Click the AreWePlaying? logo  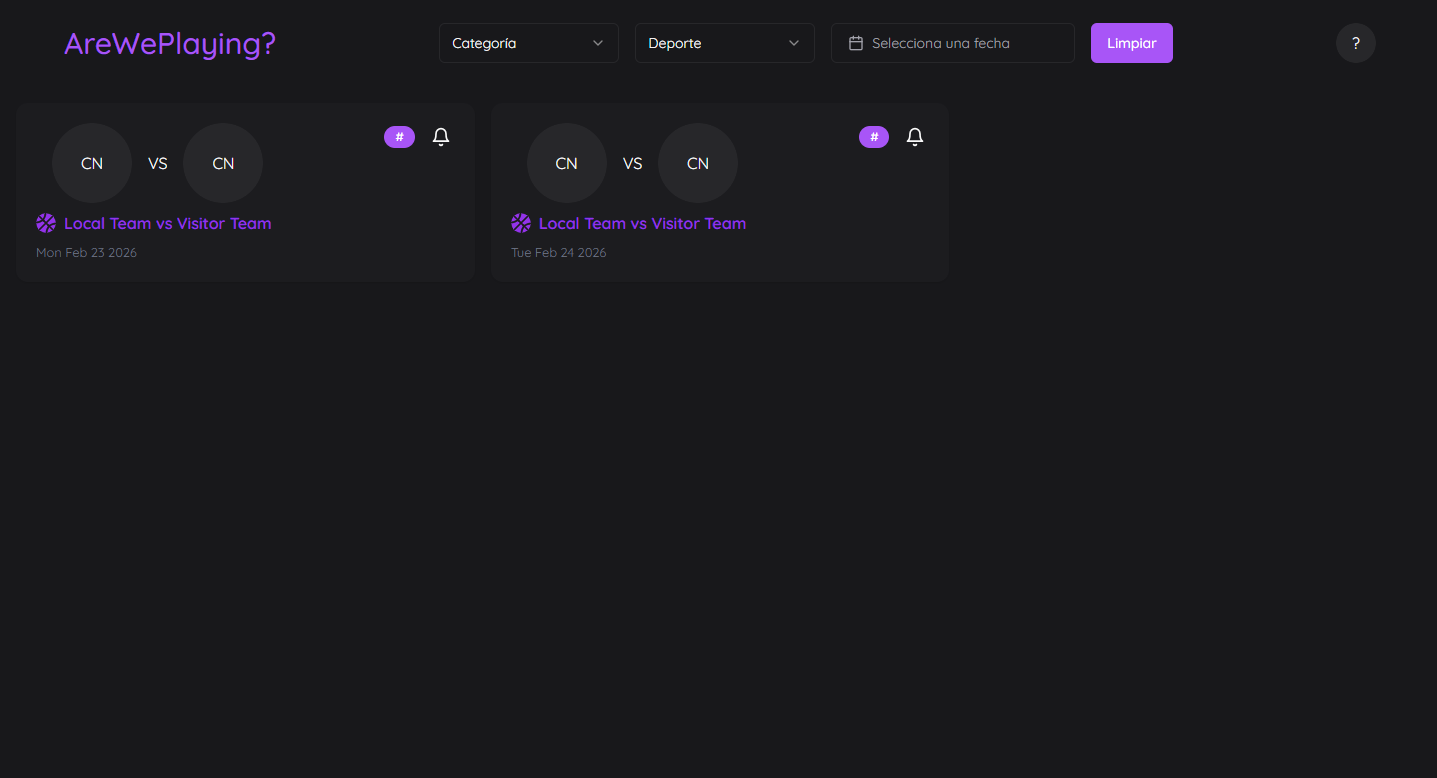tap(170, 43)
